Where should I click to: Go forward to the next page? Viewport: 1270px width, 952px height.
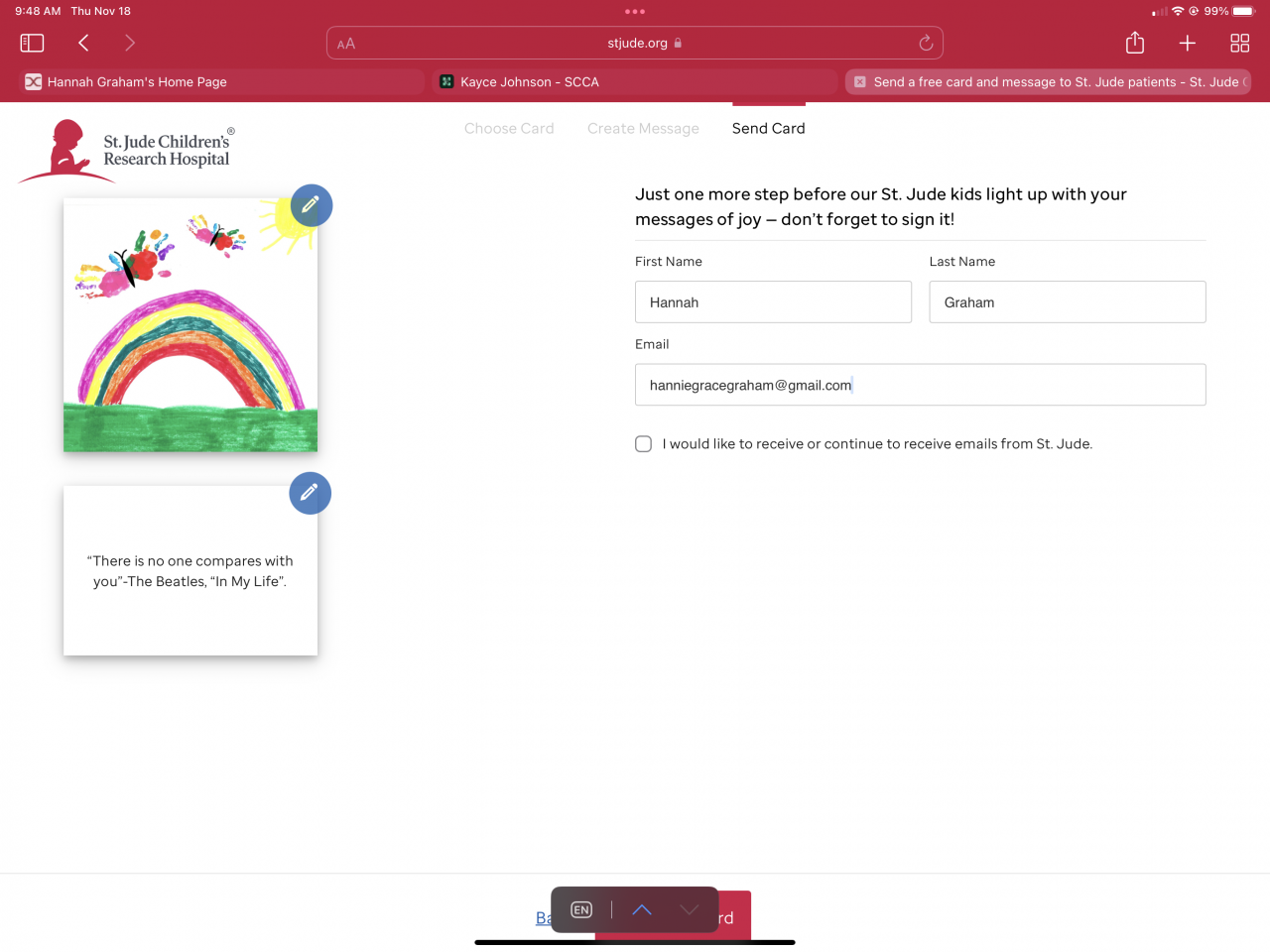pos(130,43)
